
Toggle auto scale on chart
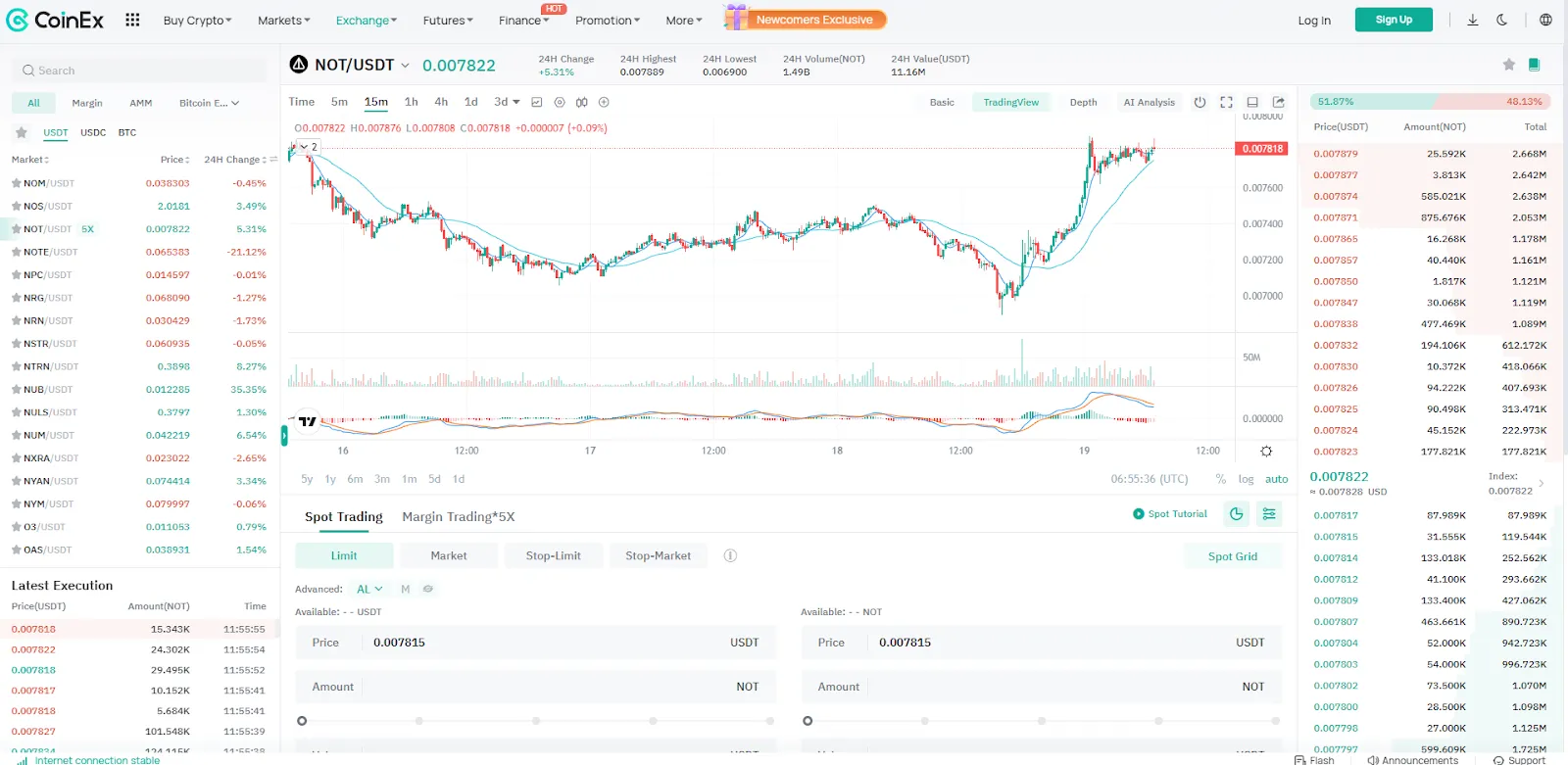(1276, 479)
